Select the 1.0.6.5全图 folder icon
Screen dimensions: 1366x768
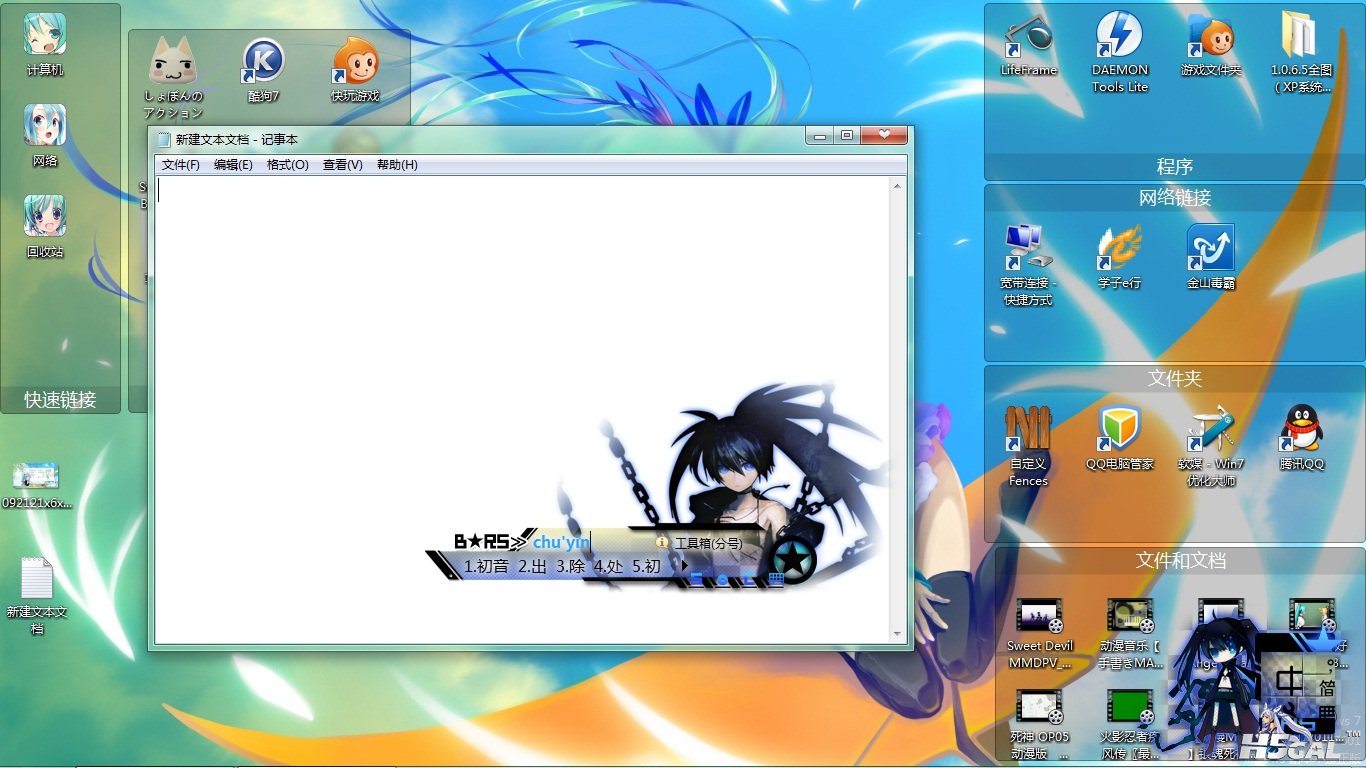point(1302,52)
